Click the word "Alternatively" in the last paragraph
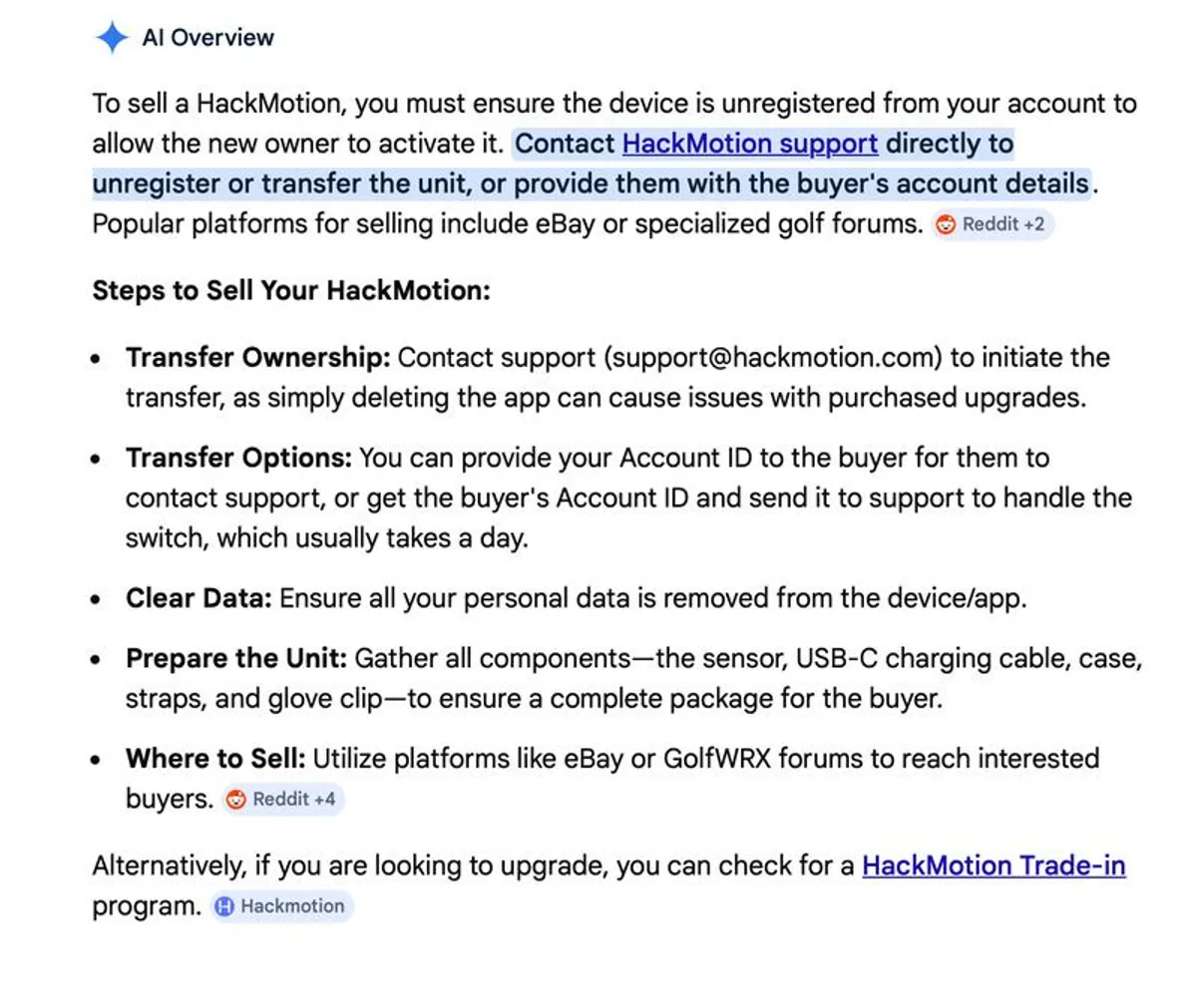Screen dimensions: 1197x1008 coord(167,865)
